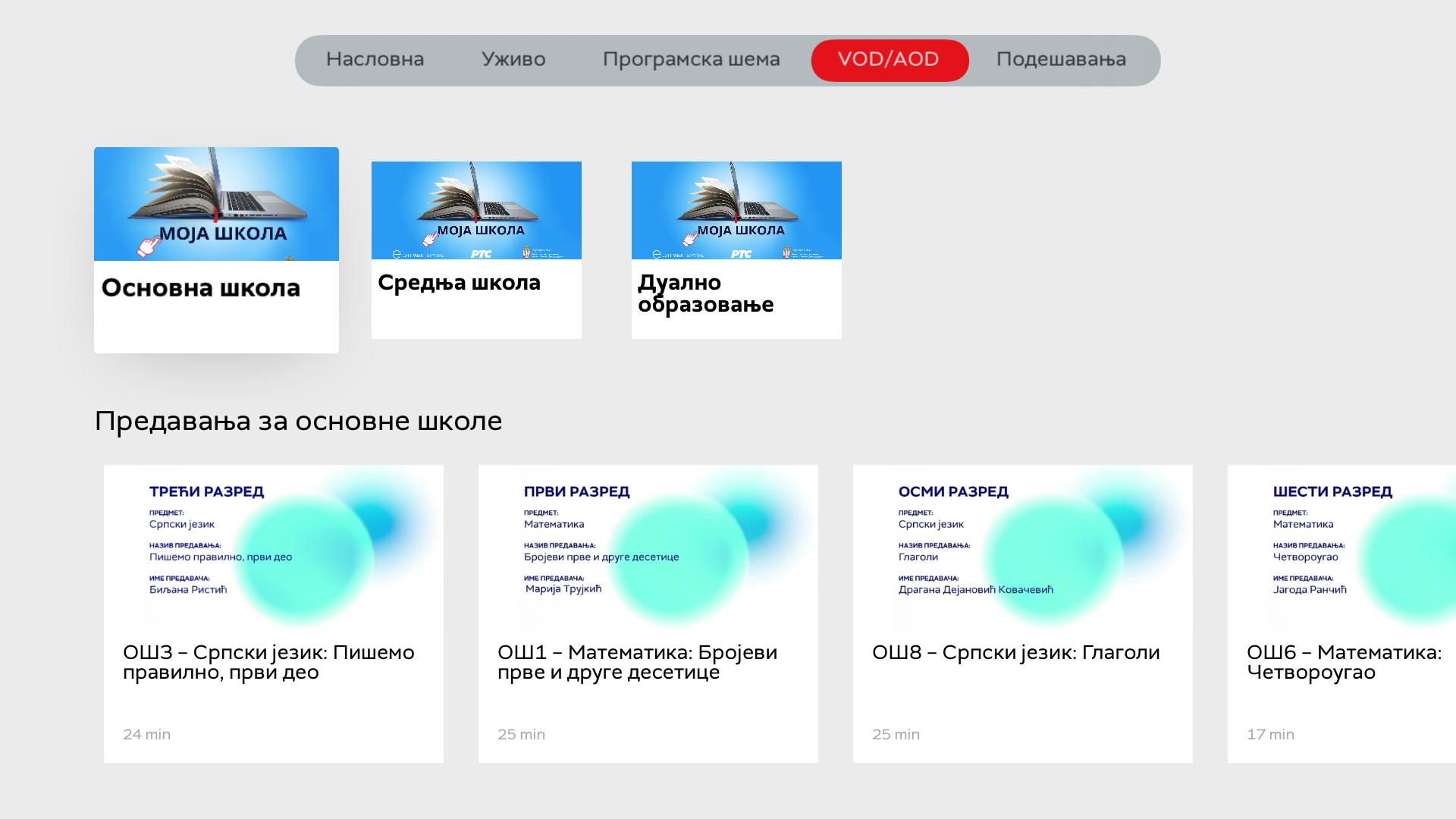Click the 25 min duration on ОШ1 card

tap(521, 735)
